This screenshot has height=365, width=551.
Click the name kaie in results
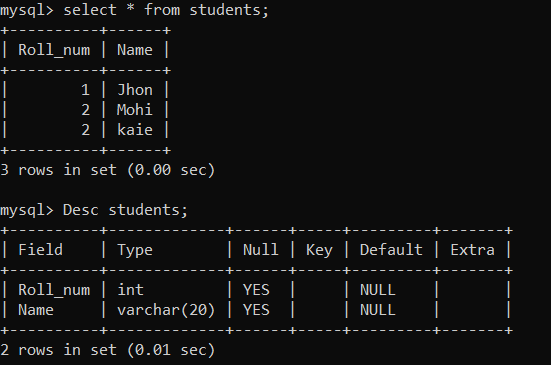pos(135,130)
